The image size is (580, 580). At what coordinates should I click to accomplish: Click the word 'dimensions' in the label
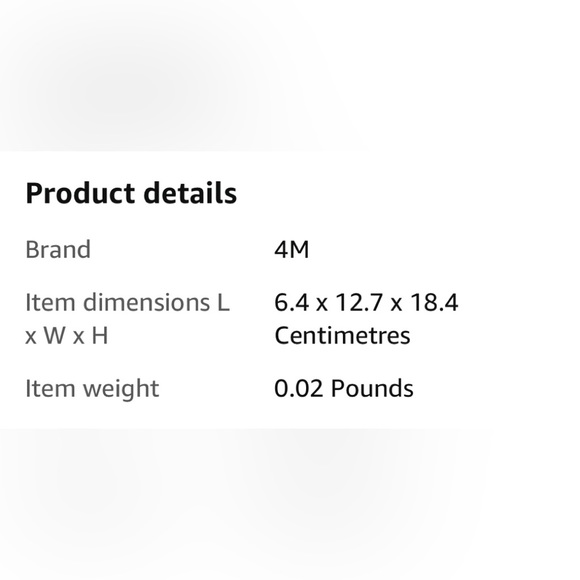tap(146, 303)
